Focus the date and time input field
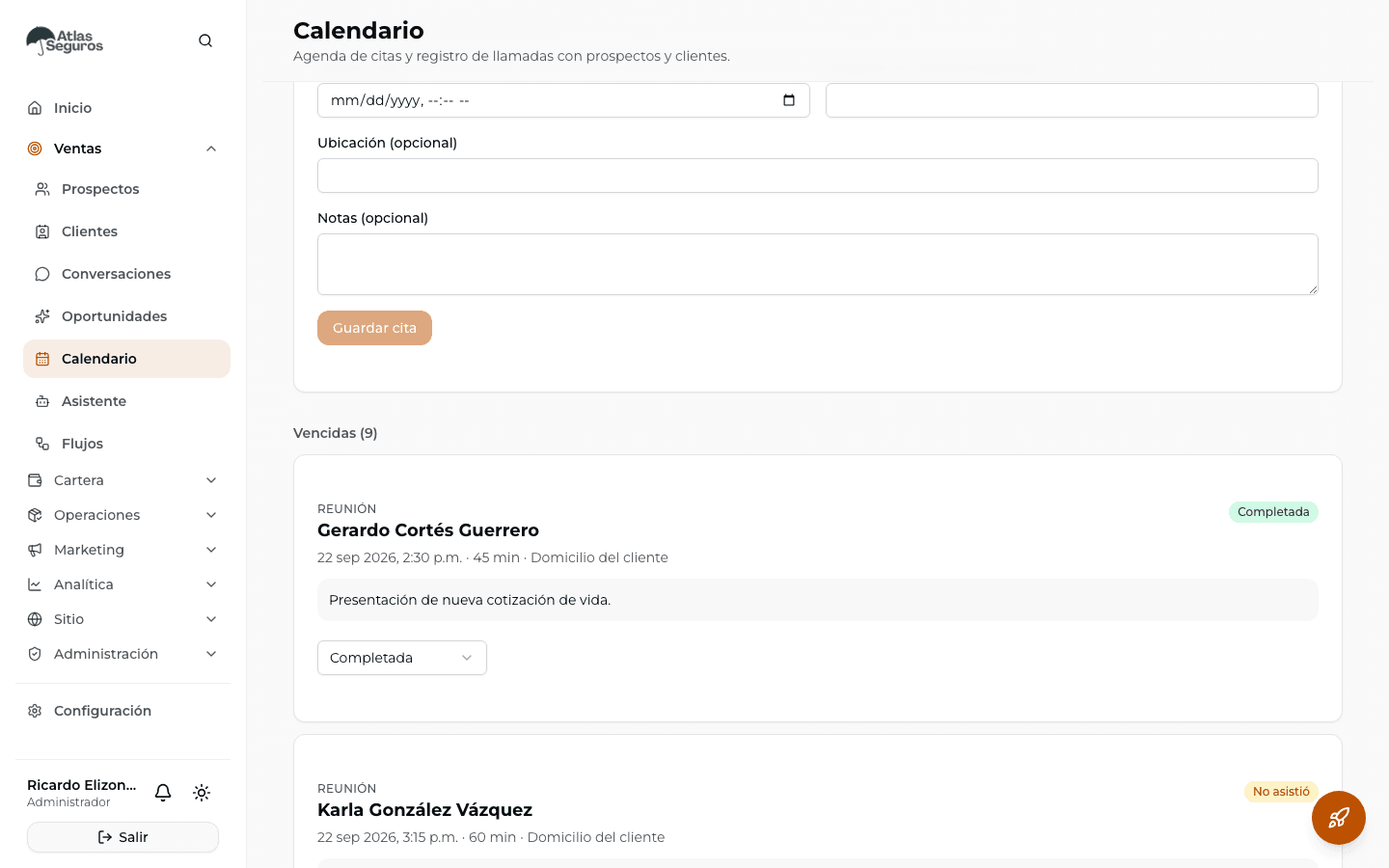This screenshot has height=868, width=1389. click(563, 100)
